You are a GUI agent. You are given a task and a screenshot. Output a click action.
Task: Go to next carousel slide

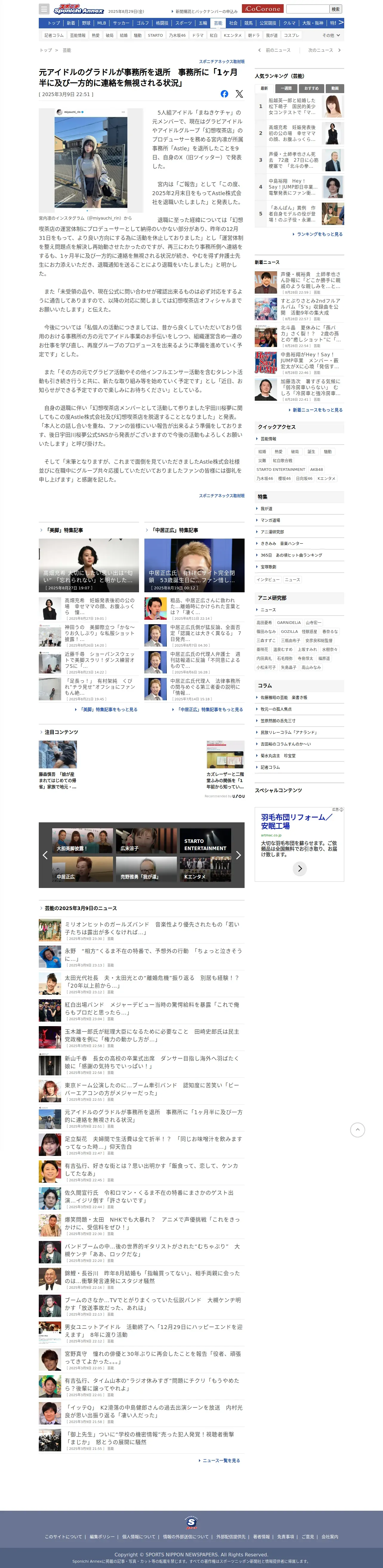(x=238, y=855)
